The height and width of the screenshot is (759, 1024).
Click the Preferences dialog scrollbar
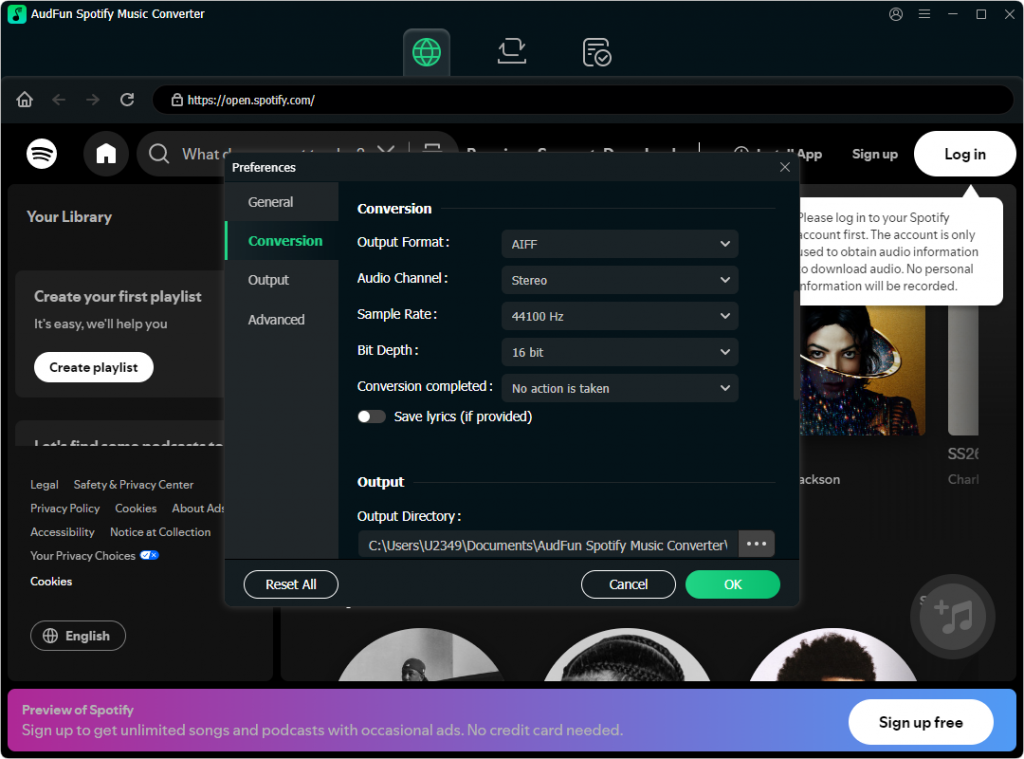796,346
